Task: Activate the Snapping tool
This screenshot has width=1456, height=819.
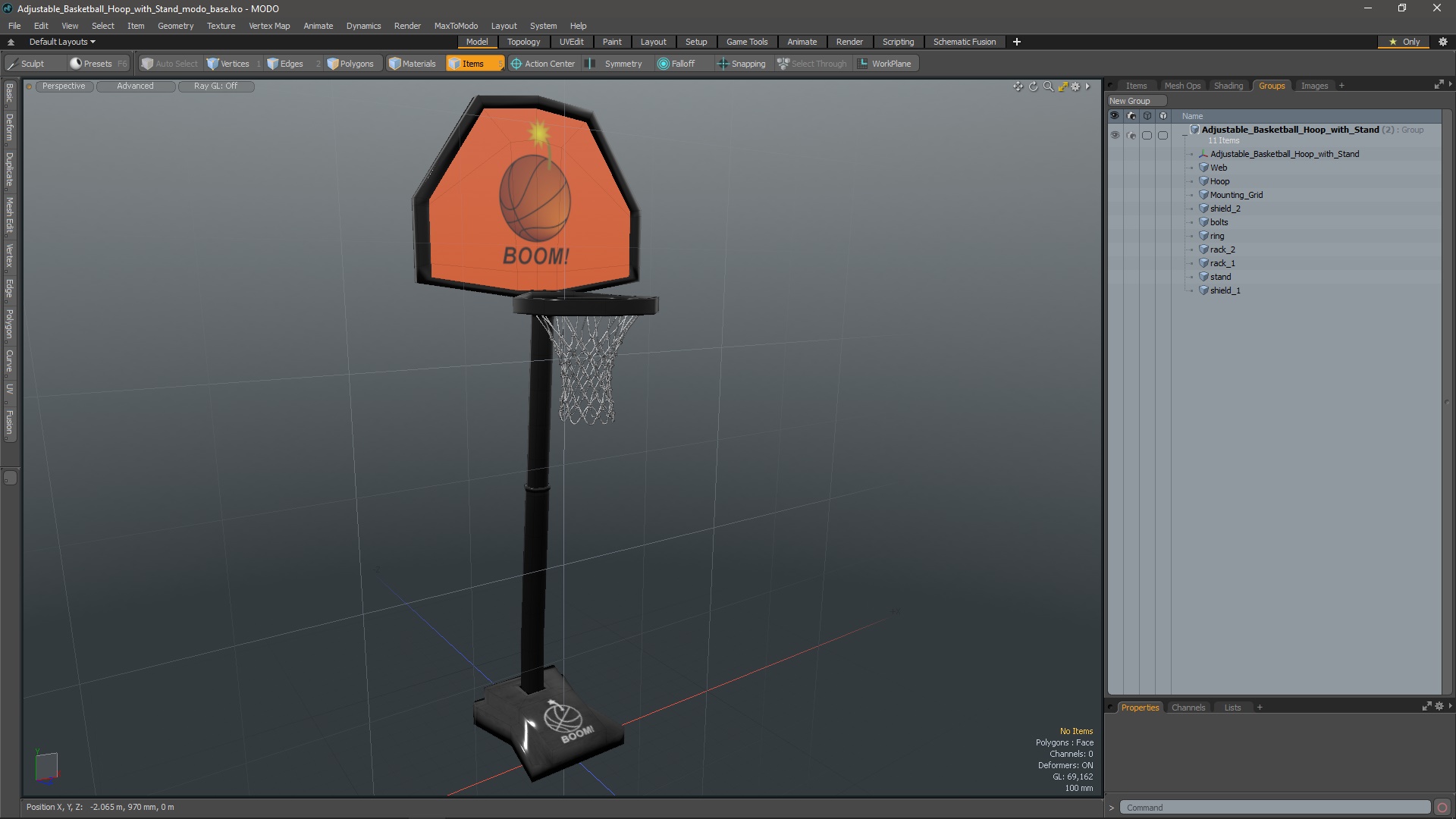Action: point(741,64)
